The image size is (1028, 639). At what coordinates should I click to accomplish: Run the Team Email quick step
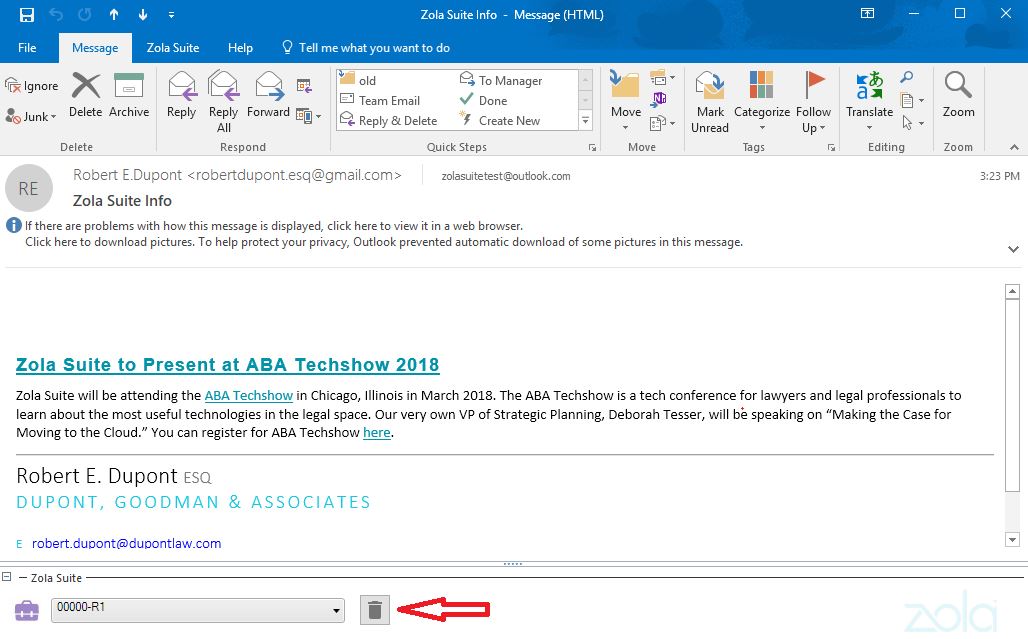click(380, 100)
